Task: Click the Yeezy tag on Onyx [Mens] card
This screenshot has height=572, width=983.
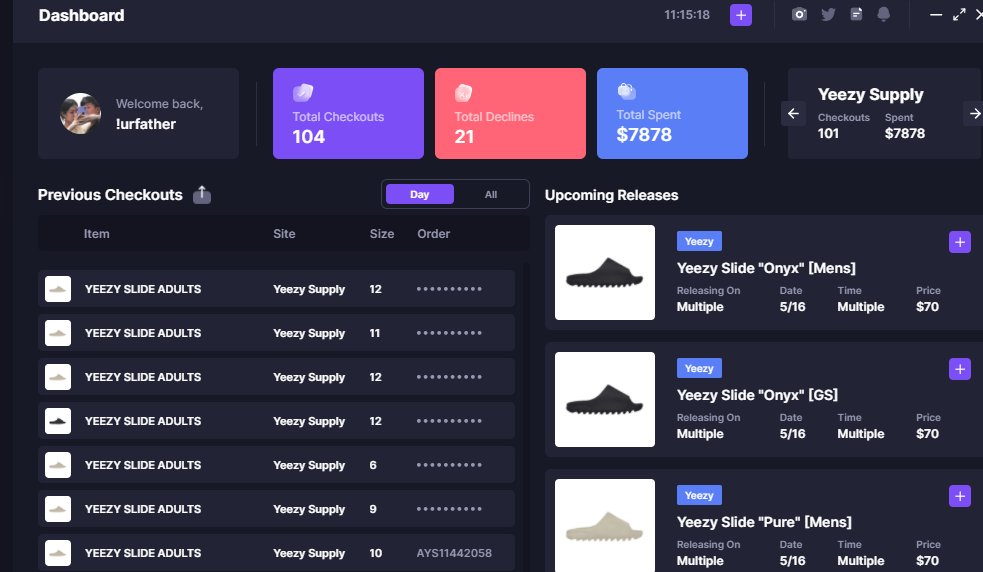Action: tap(699, 241)
